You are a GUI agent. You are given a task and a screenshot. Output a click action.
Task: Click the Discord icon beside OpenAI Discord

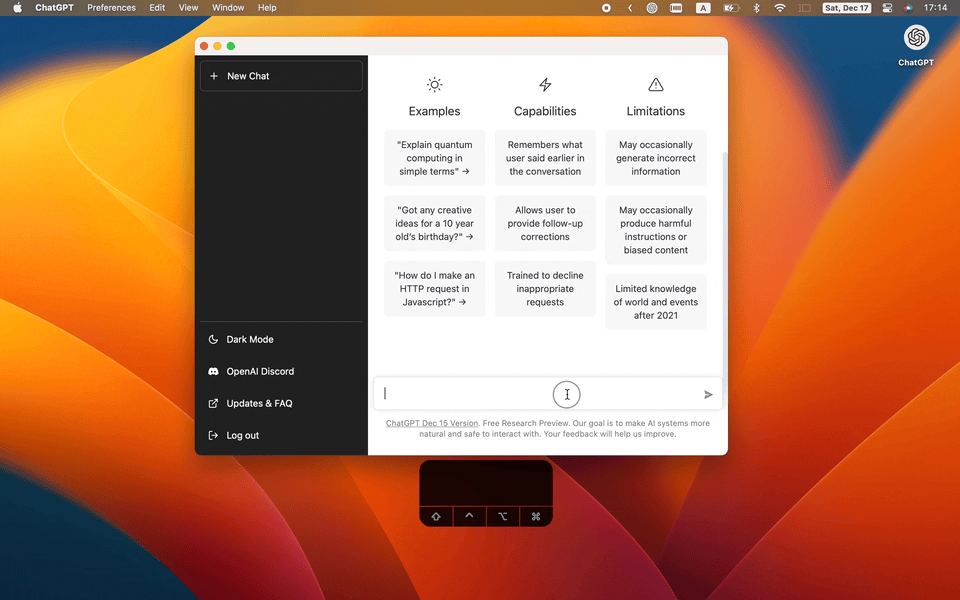pyautogui.click(x=213, y=371)
